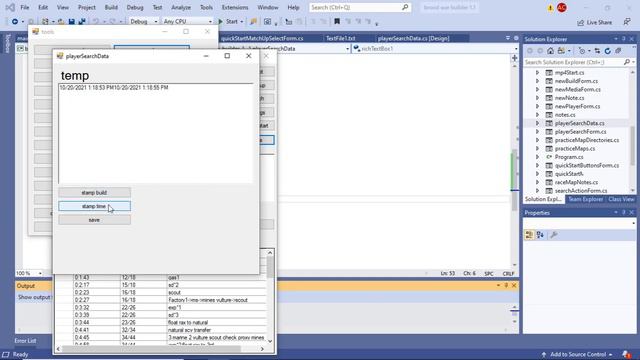Click the bookmark icon in the toolbar
The image size is (640, 360).
point(337,22)
